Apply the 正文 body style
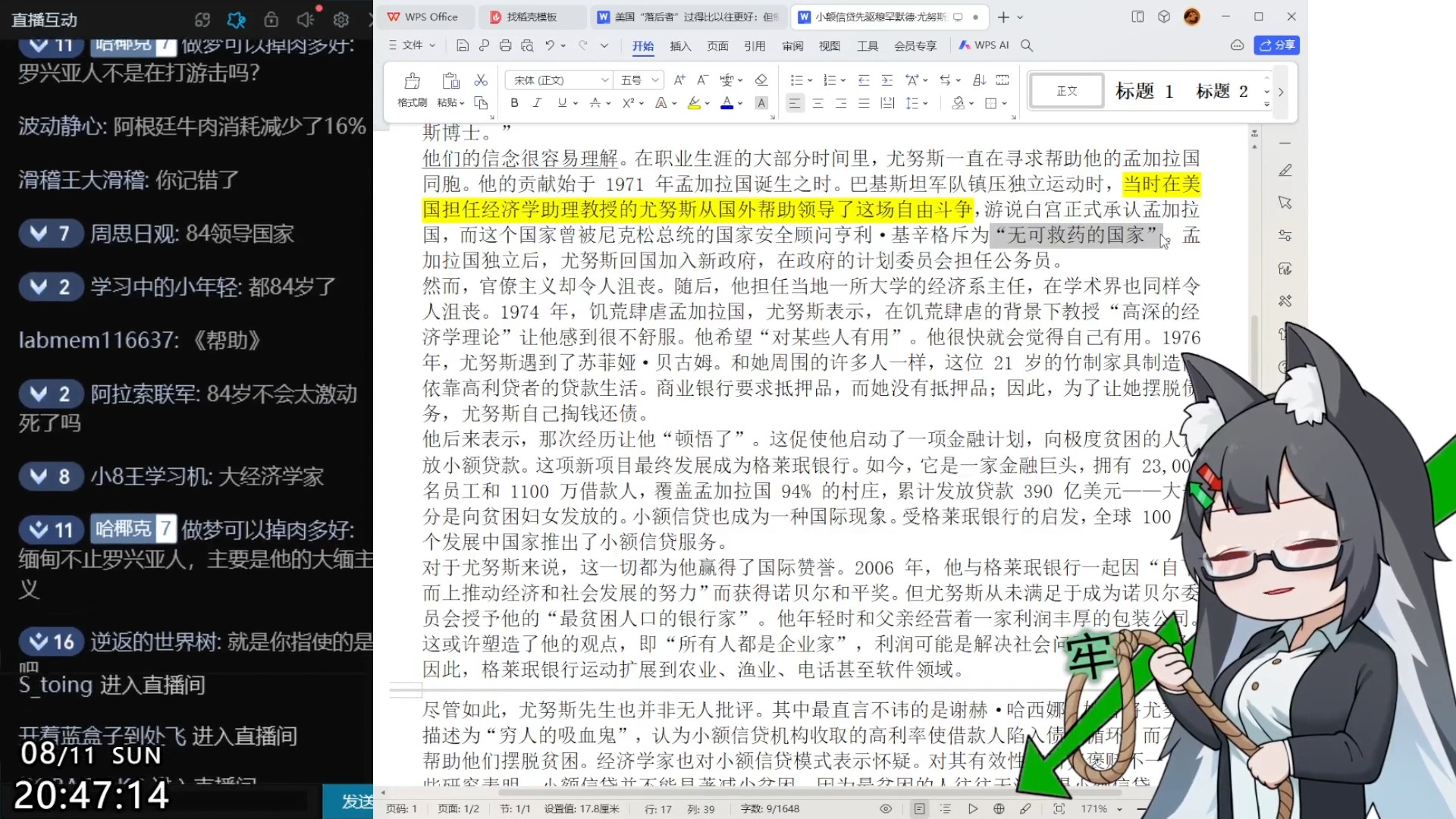 (1066, 91)
